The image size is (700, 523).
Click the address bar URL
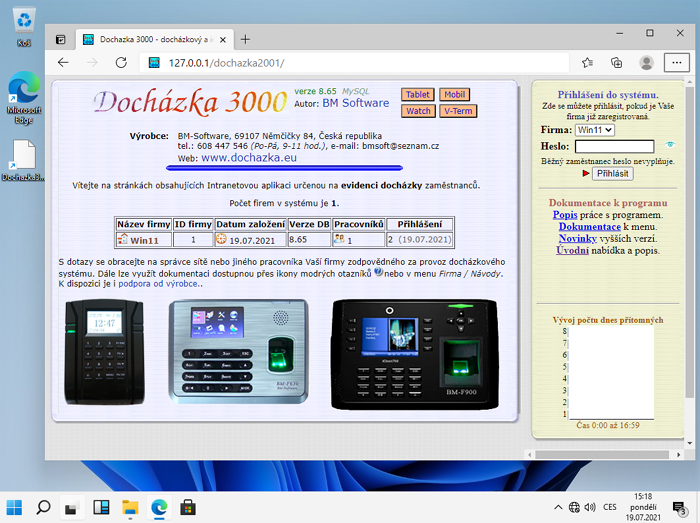point(226,63)
